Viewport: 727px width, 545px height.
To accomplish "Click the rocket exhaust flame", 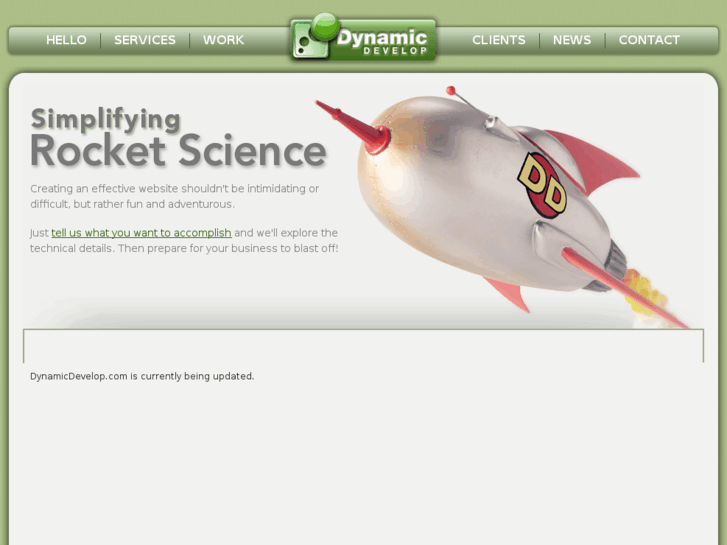I will tap(646, 293).
